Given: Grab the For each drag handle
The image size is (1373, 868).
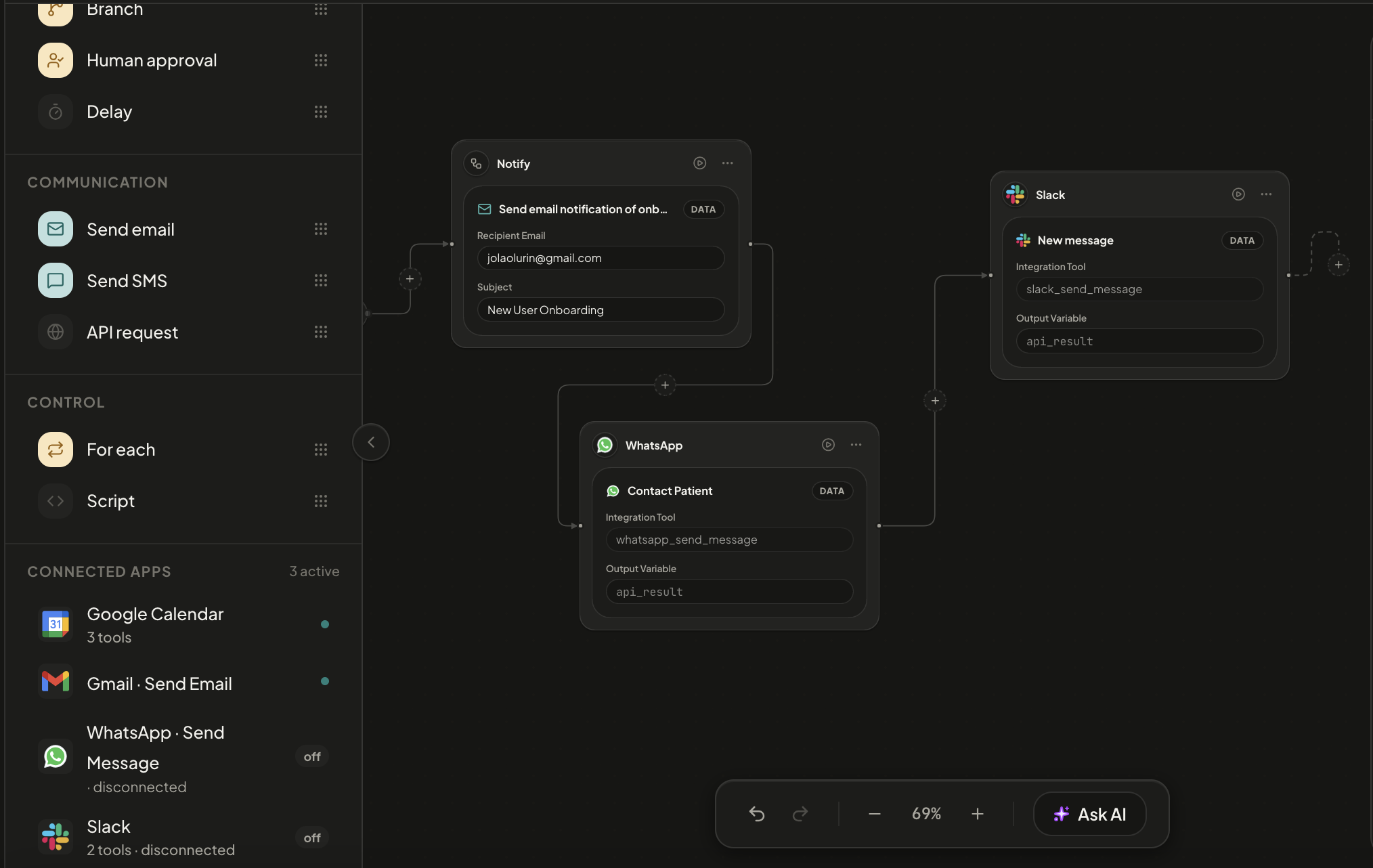Looking at the screenshot, I should 321,450.
